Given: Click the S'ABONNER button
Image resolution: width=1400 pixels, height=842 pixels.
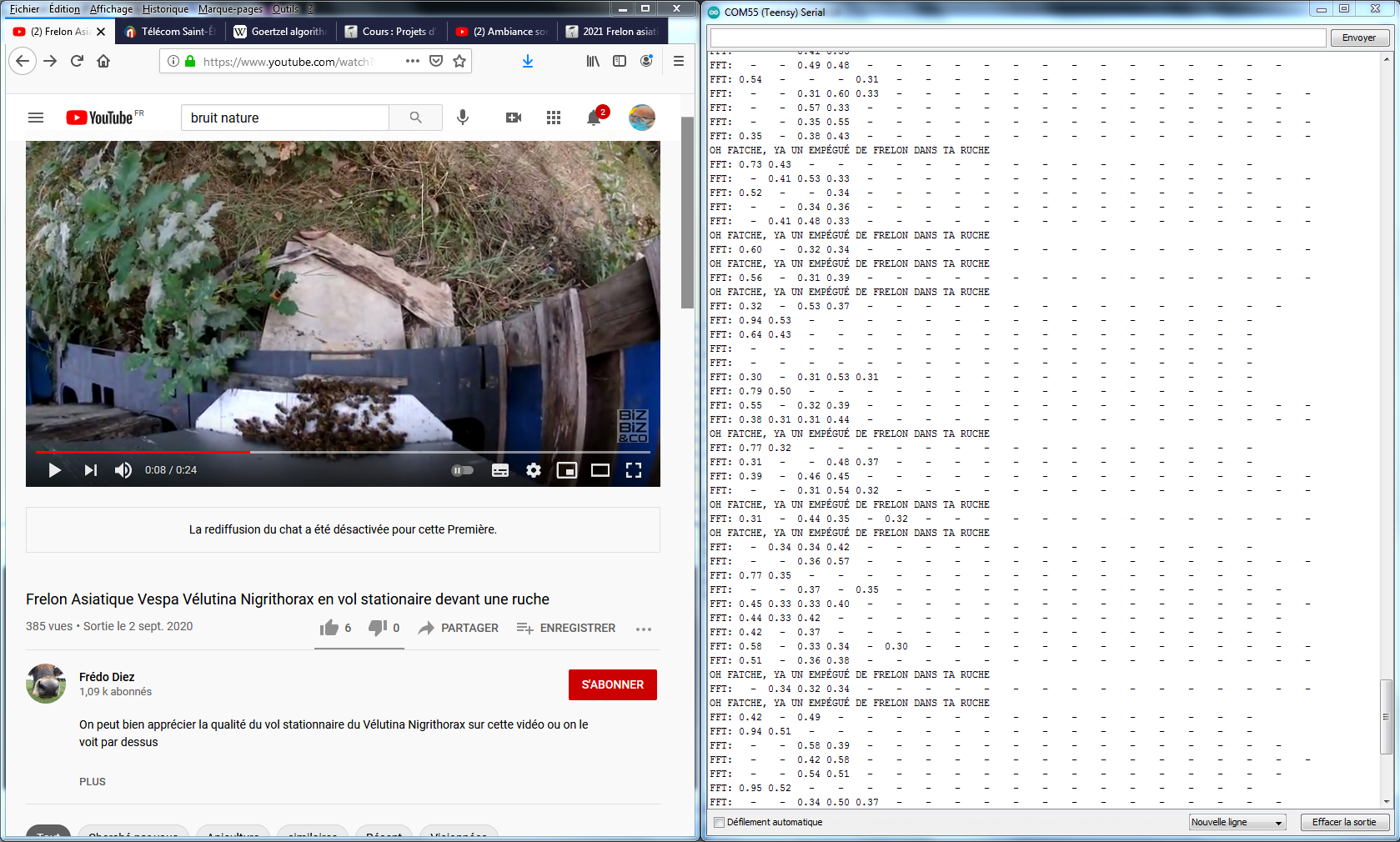Looking at the screenshot, I should pyautogui.click(x=613, y=684).
